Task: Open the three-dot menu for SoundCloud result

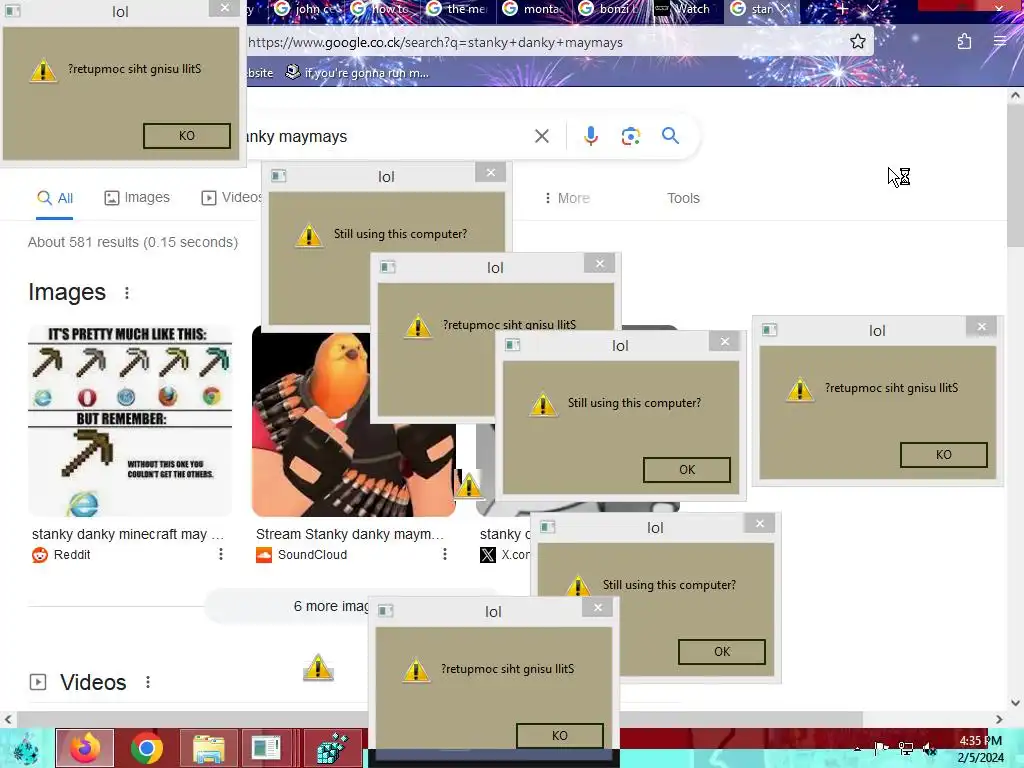Action: pos(445,554)
